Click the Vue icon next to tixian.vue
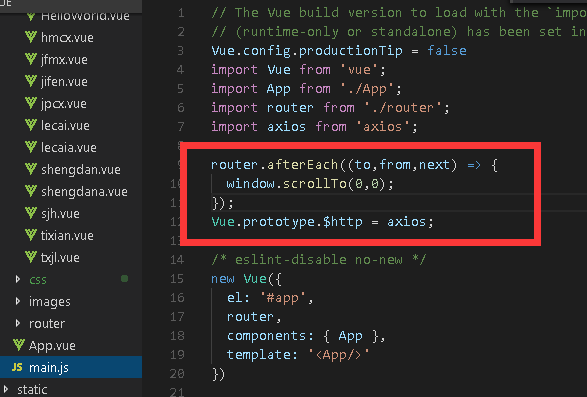The image size is (587, 397). coord(31,235)
